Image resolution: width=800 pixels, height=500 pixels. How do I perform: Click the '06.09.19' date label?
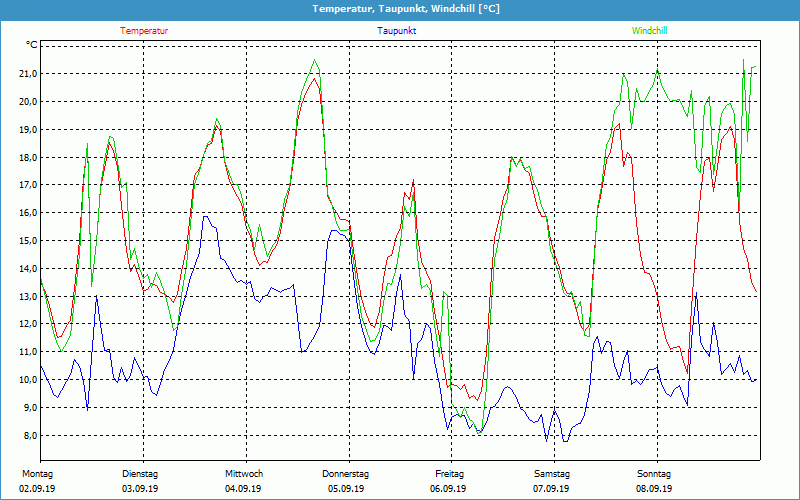(x=448, y=489)
